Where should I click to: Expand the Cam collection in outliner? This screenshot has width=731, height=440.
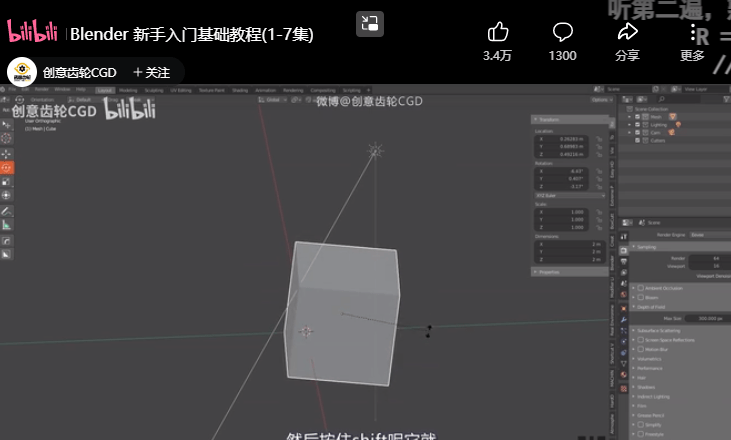(629, 133)
